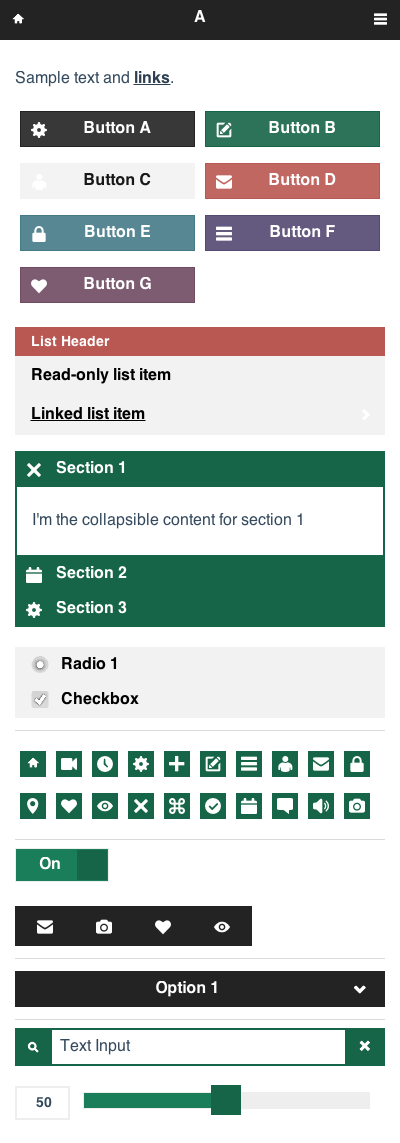Click the clock icon in the icon grid

[x=105, y=764]
